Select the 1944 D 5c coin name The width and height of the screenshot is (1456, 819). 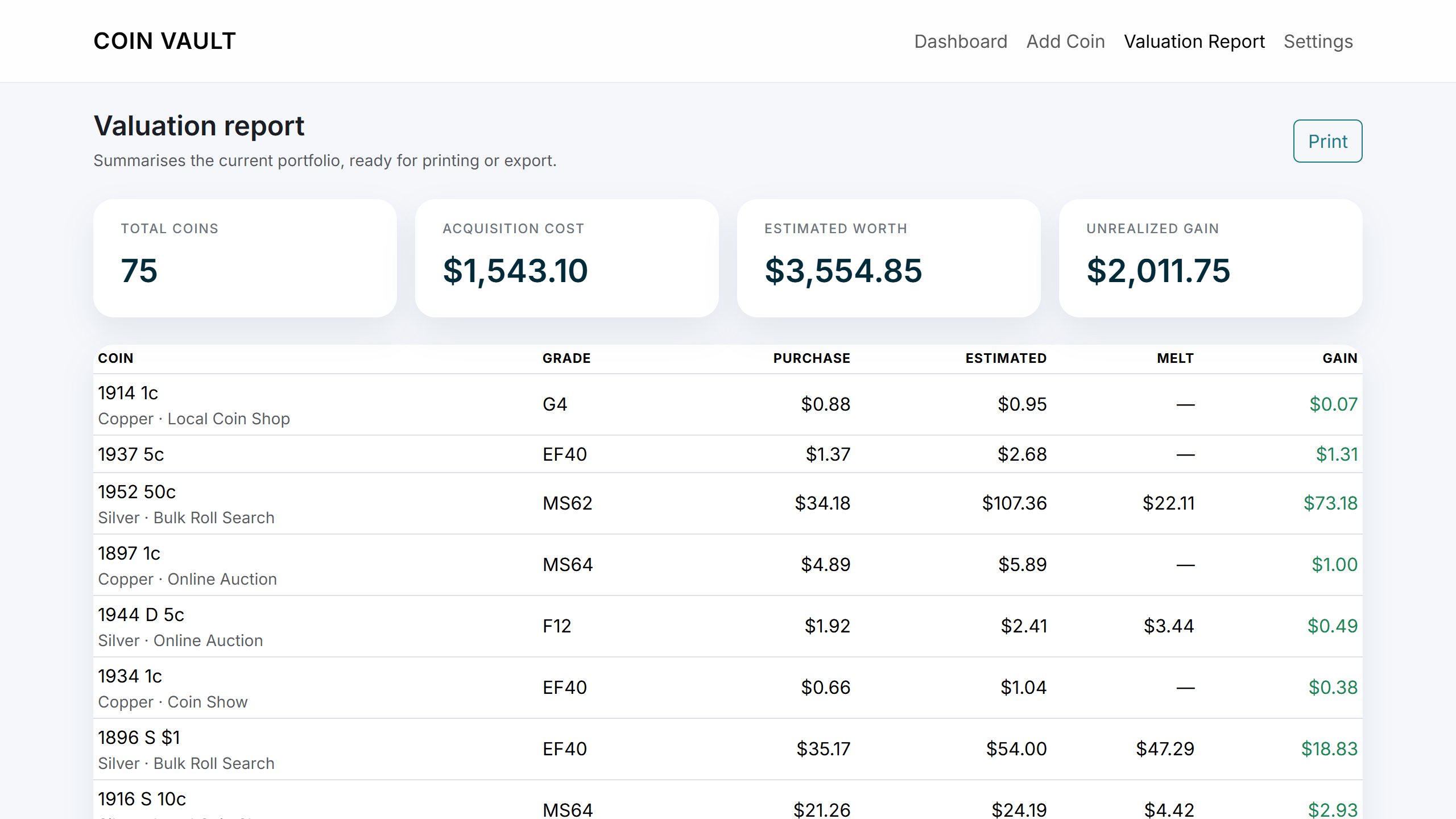[141, 614]
